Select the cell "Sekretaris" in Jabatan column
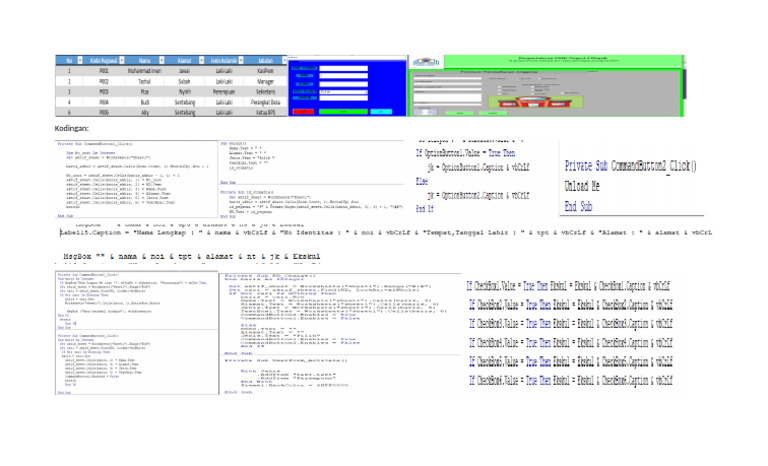This screenshot has height=466, width=768. coord(265,92)
